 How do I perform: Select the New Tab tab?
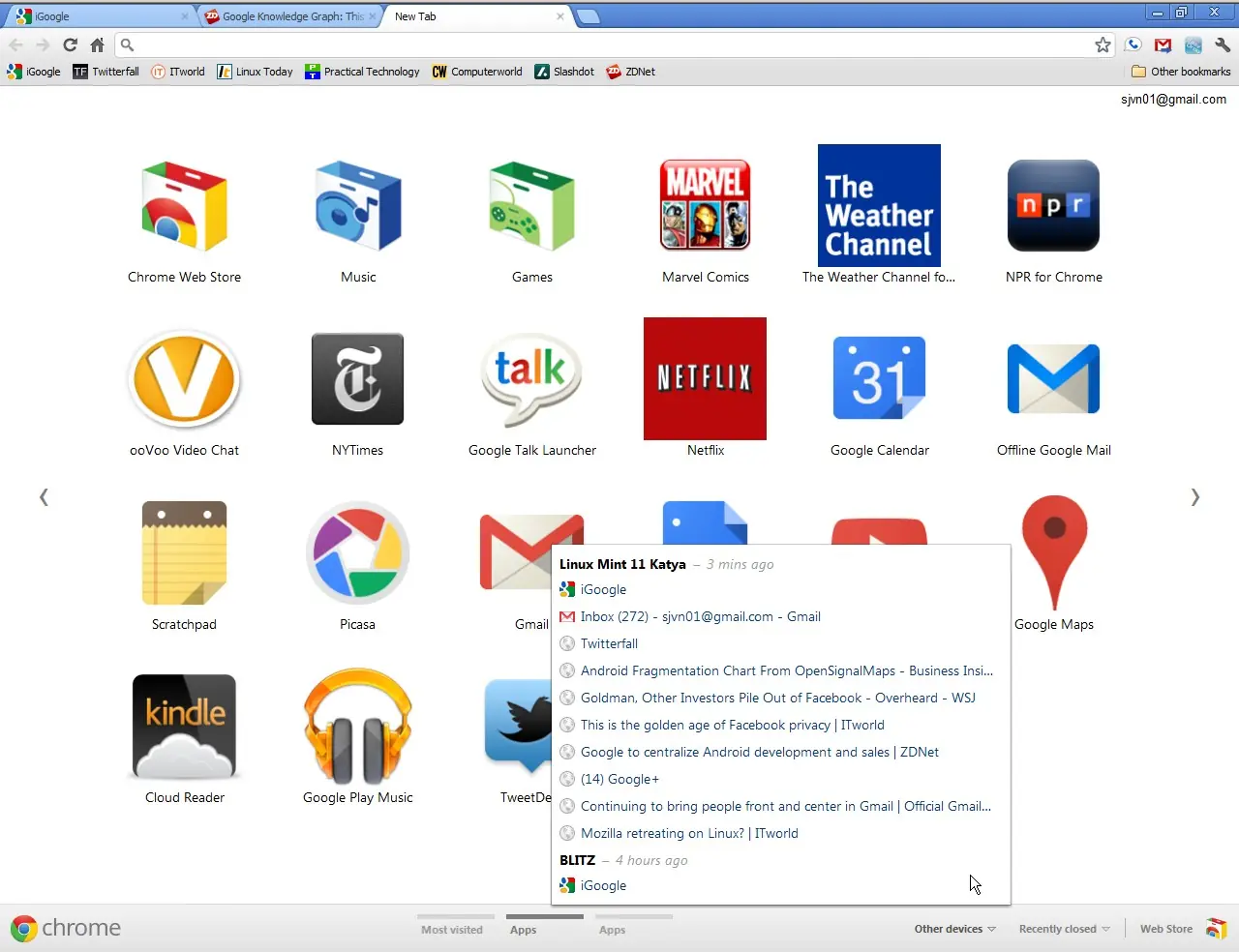[x=478, y=16]
